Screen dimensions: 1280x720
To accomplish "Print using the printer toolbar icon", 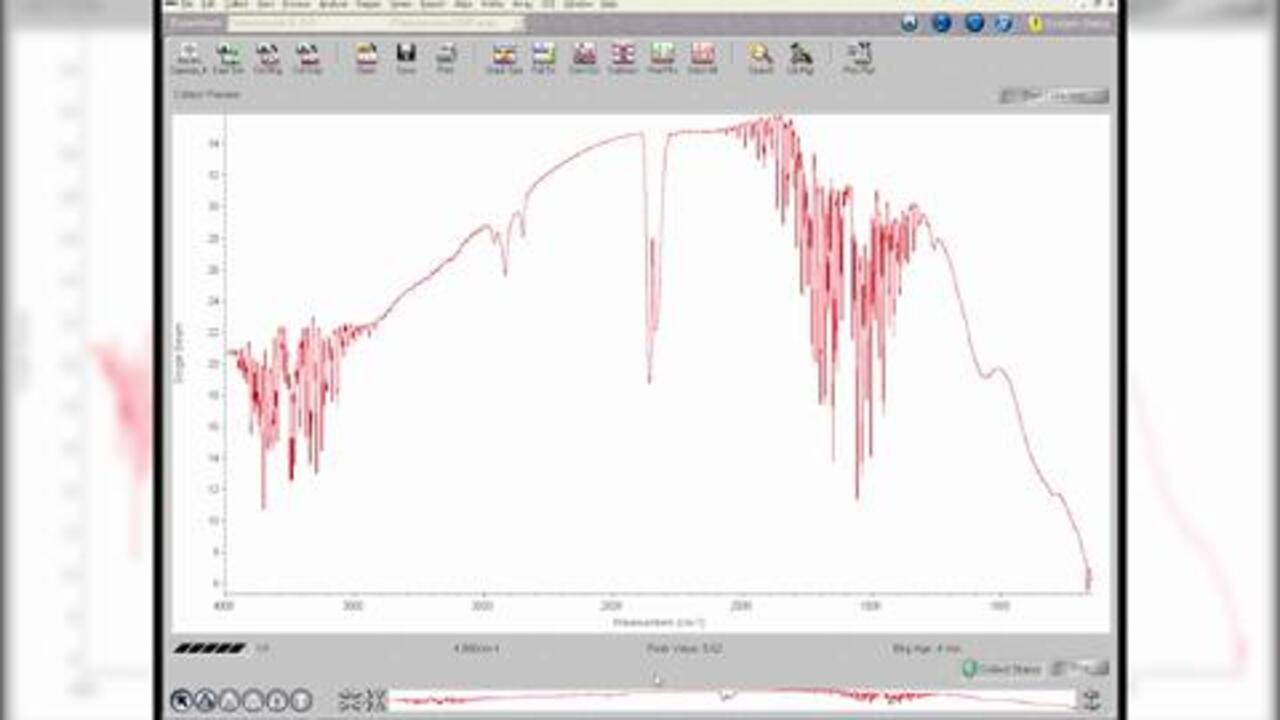I will 446,58.
